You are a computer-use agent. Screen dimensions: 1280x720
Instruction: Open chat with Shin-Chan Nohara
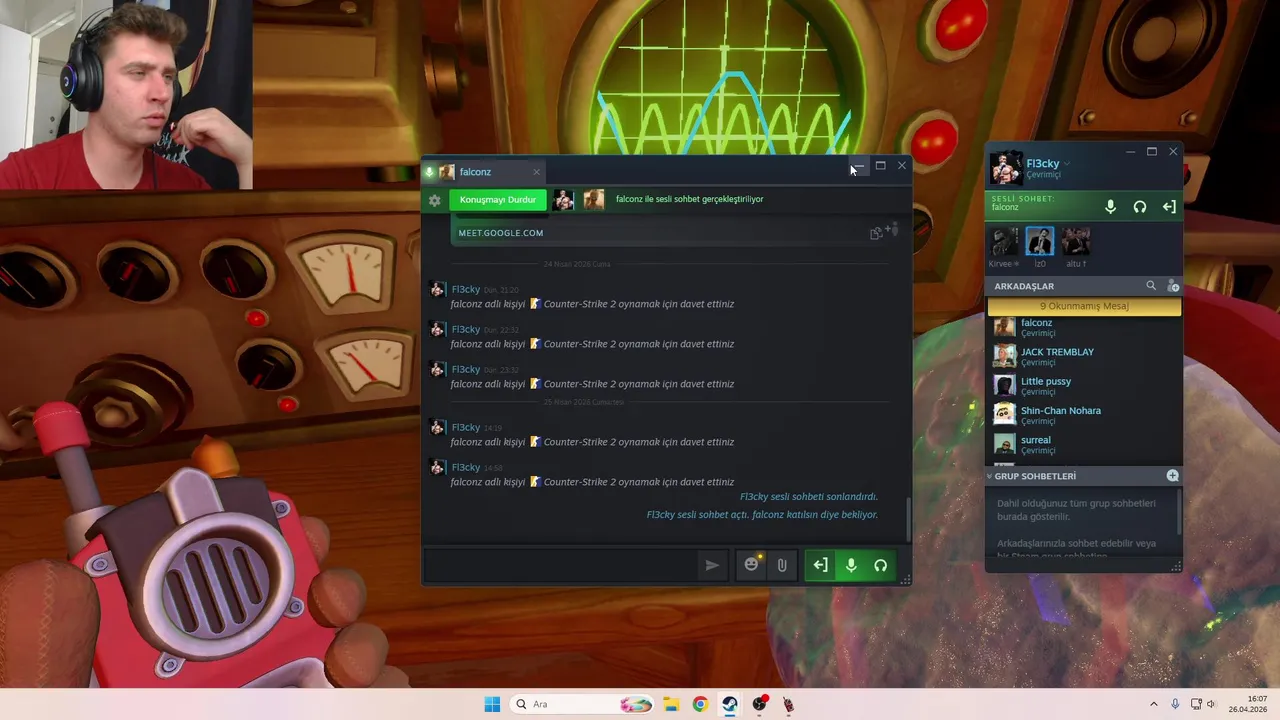(x=1084, y=415)
